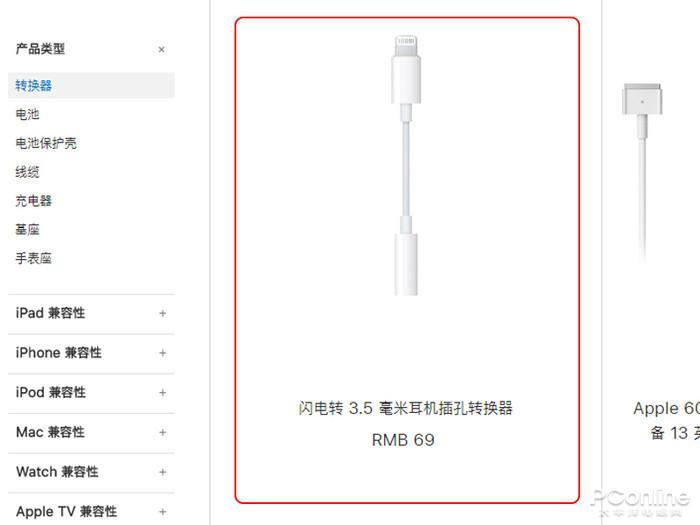Open the Lightning to 3.5mm adapter image
700x525 pixels.
406,166
